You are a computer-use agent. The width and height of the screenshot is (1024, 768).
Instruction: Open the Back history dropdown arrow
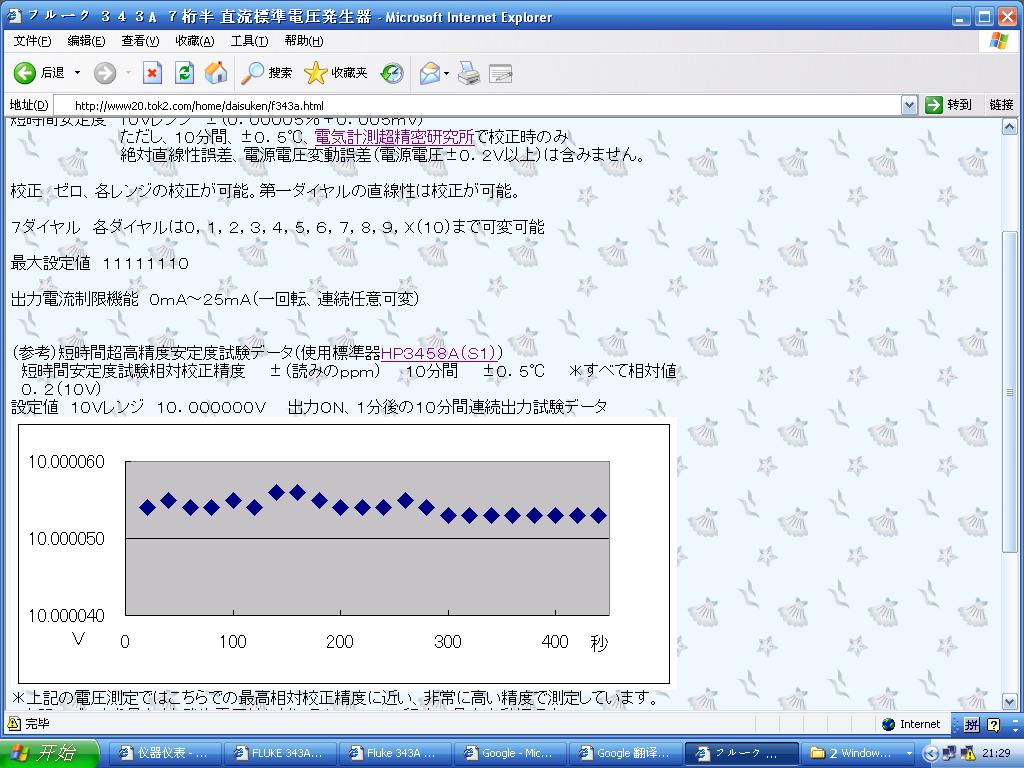pyautogui.click(x=77, y=72)
